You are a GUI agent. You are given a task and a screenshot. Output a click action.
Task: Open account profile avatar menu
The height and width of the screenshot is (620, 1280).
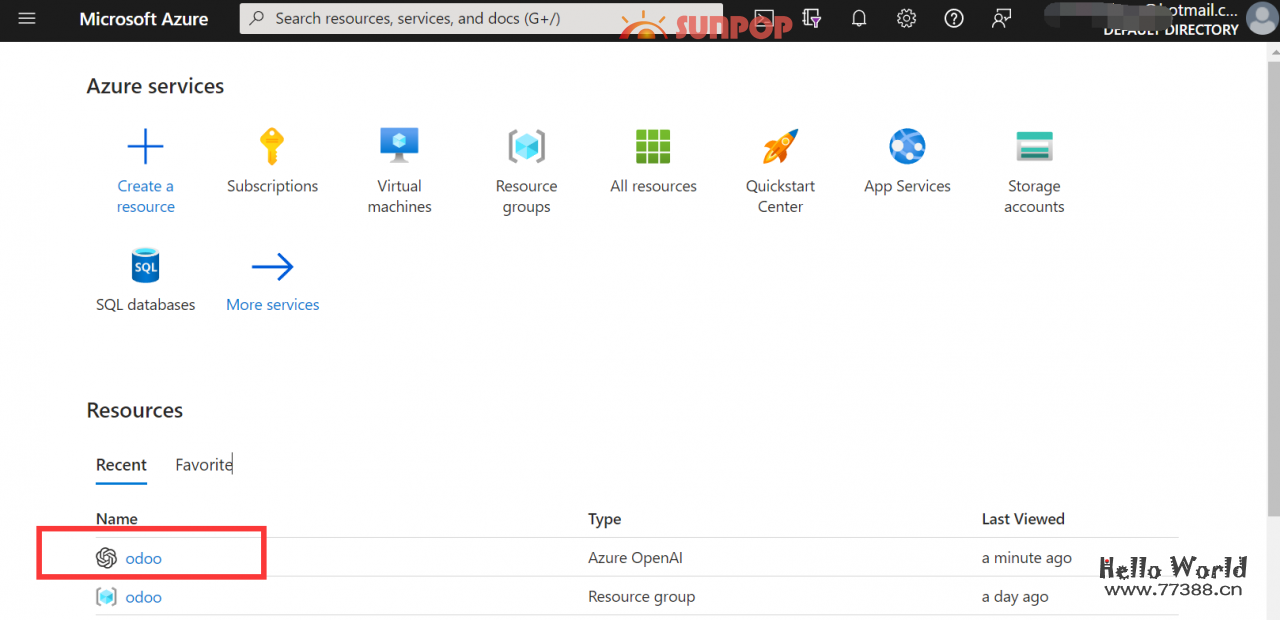point(1261,19)
